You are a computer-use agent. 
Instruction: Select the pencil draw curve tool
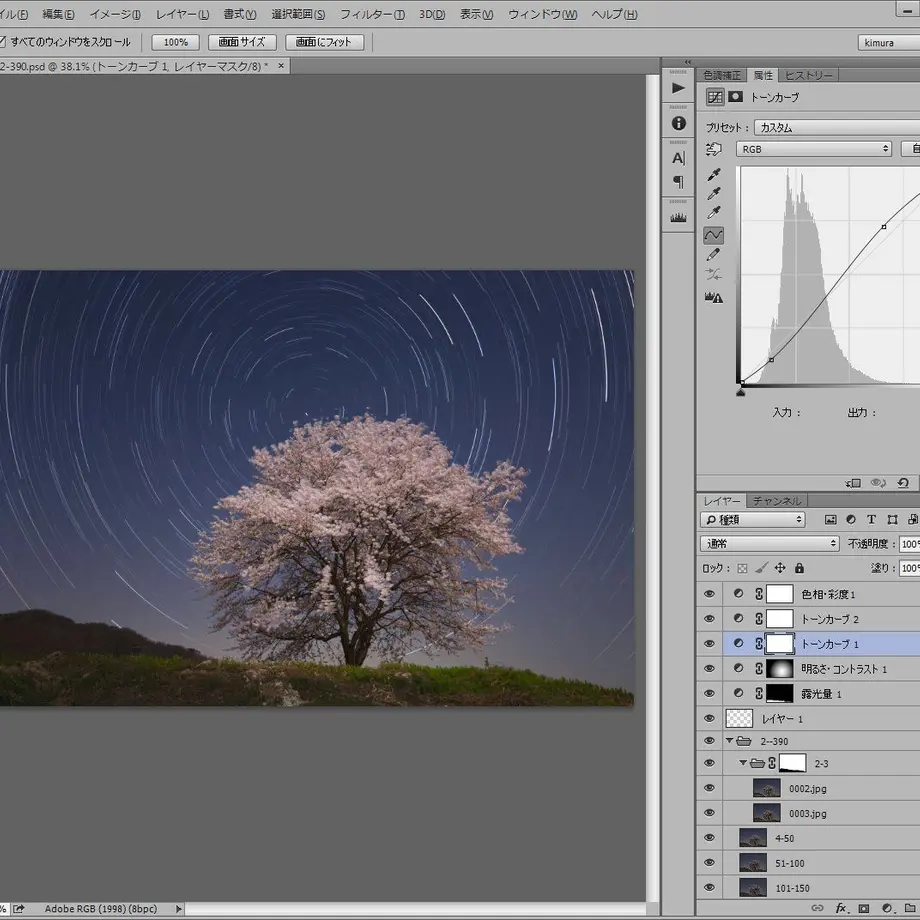tap(713, 255)
